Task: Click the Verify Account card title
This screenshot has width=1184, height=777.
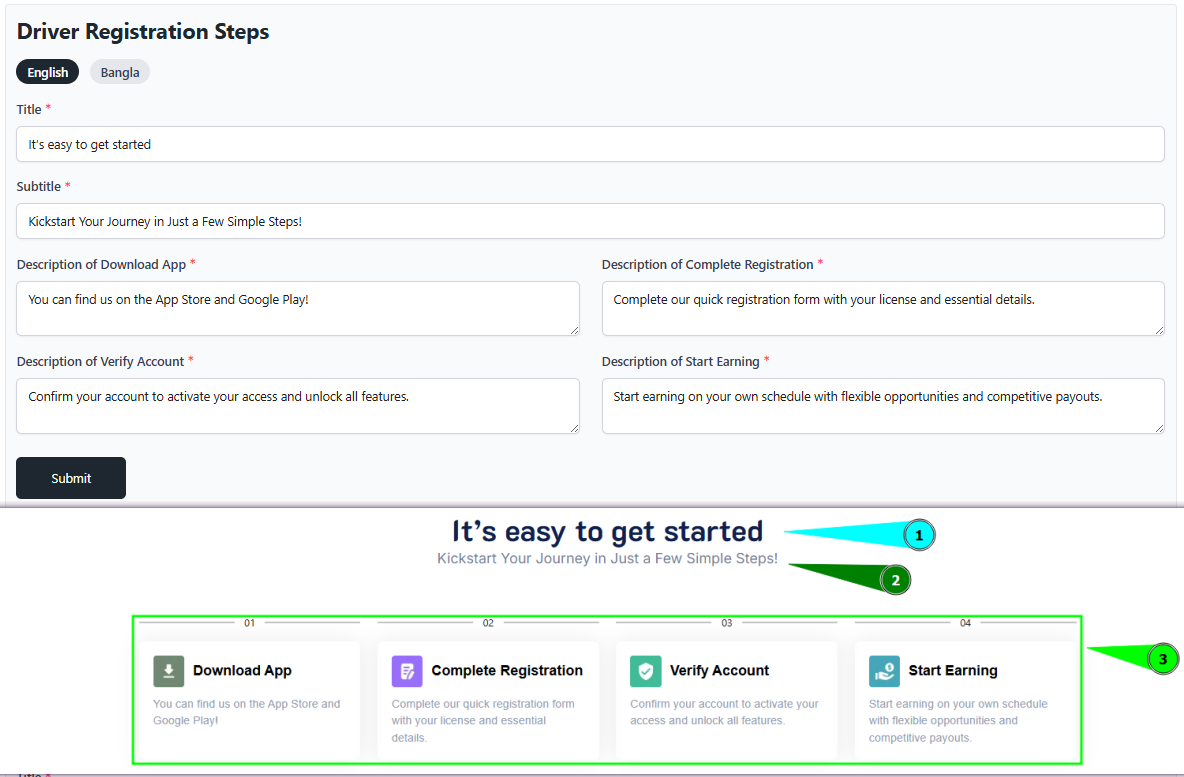Action: (720, 671)
